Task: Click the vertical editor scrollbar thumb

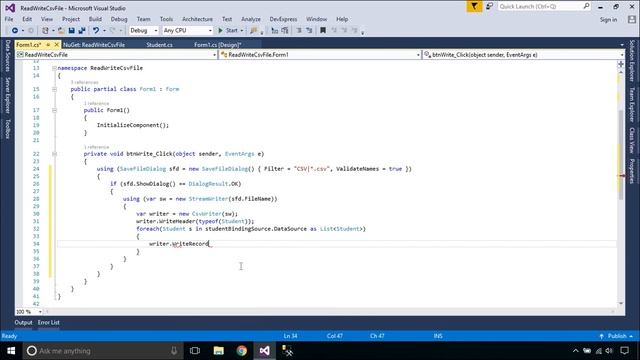Action: tap(621, 155)
